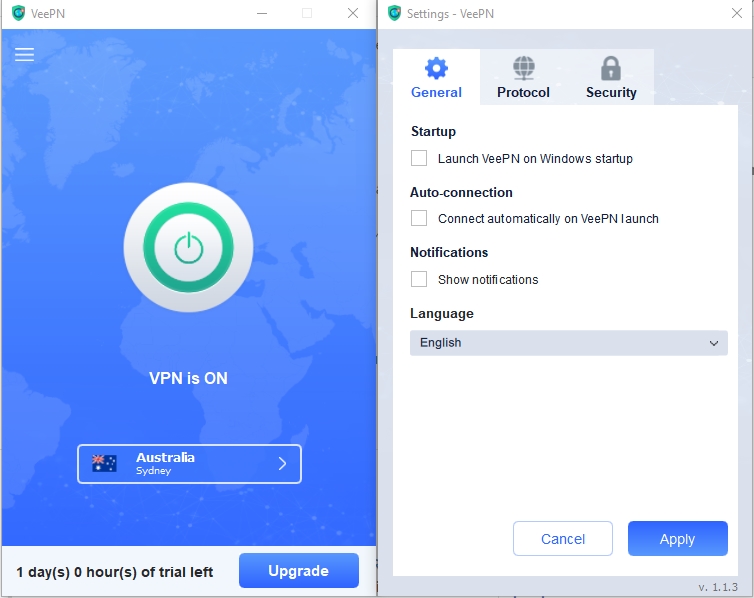Viewport: 754px width, 598px height.
Task: Click the Startup section heading
Action: pyautogui.click(x=433, y=131)
